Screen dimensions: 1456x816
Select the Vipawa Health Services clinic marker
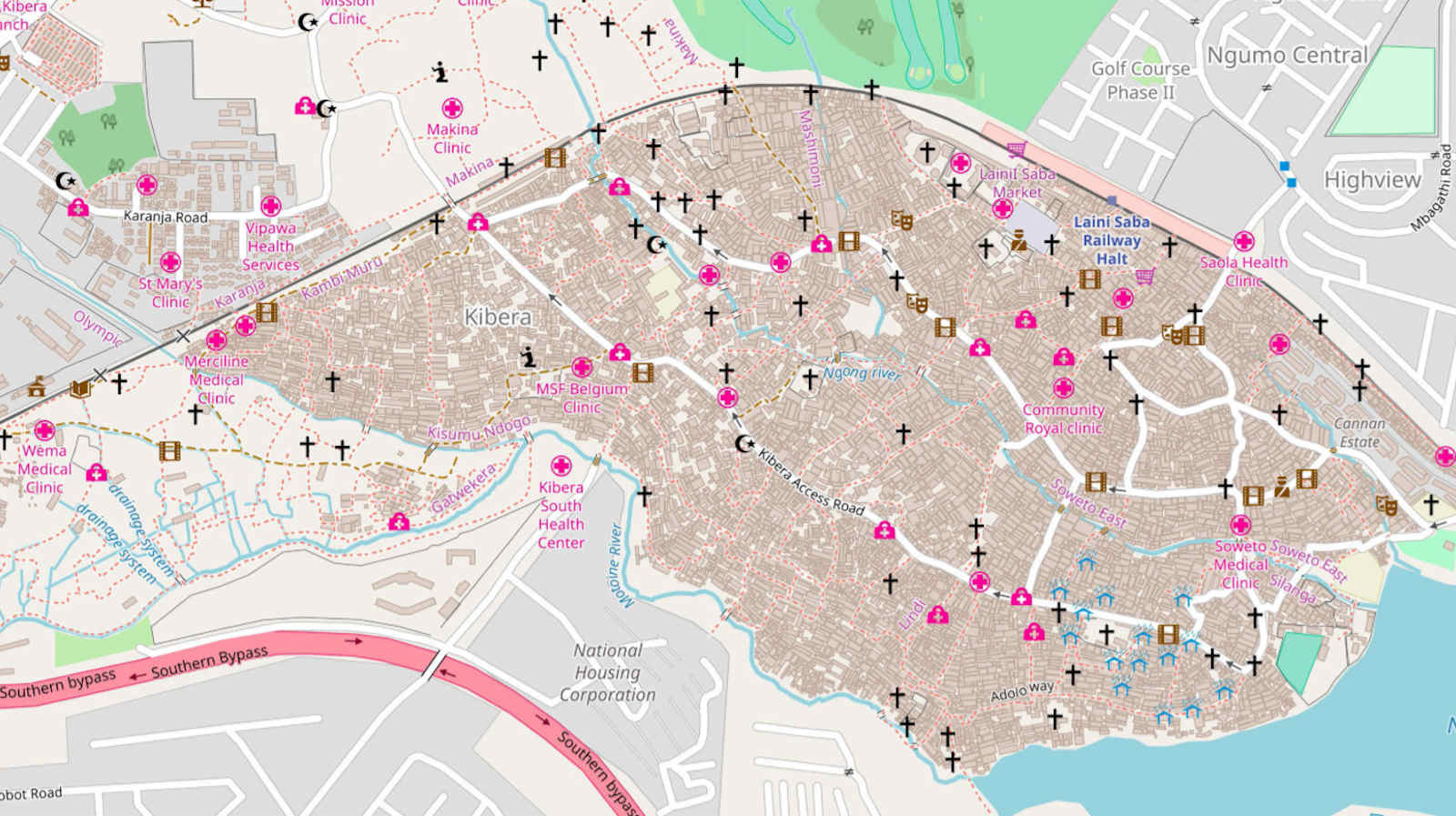270,206
